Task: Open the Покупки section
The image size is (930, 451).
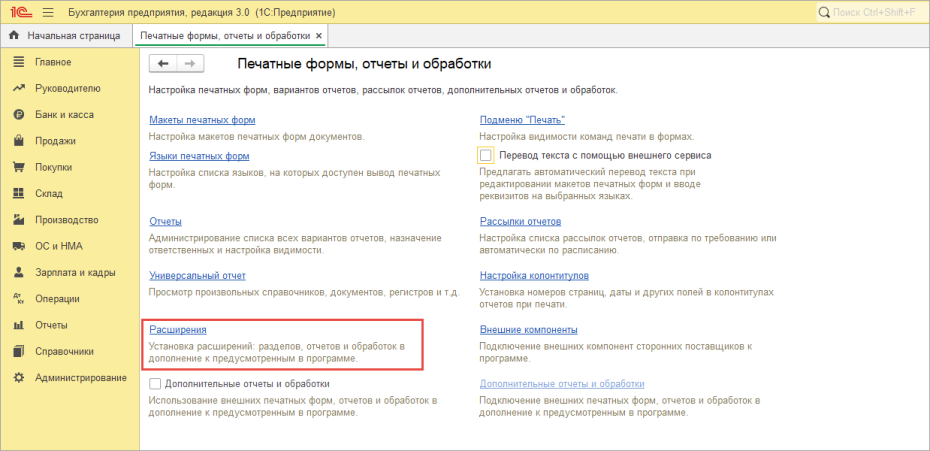Action: pyautogui.click(x=70, y=167)
